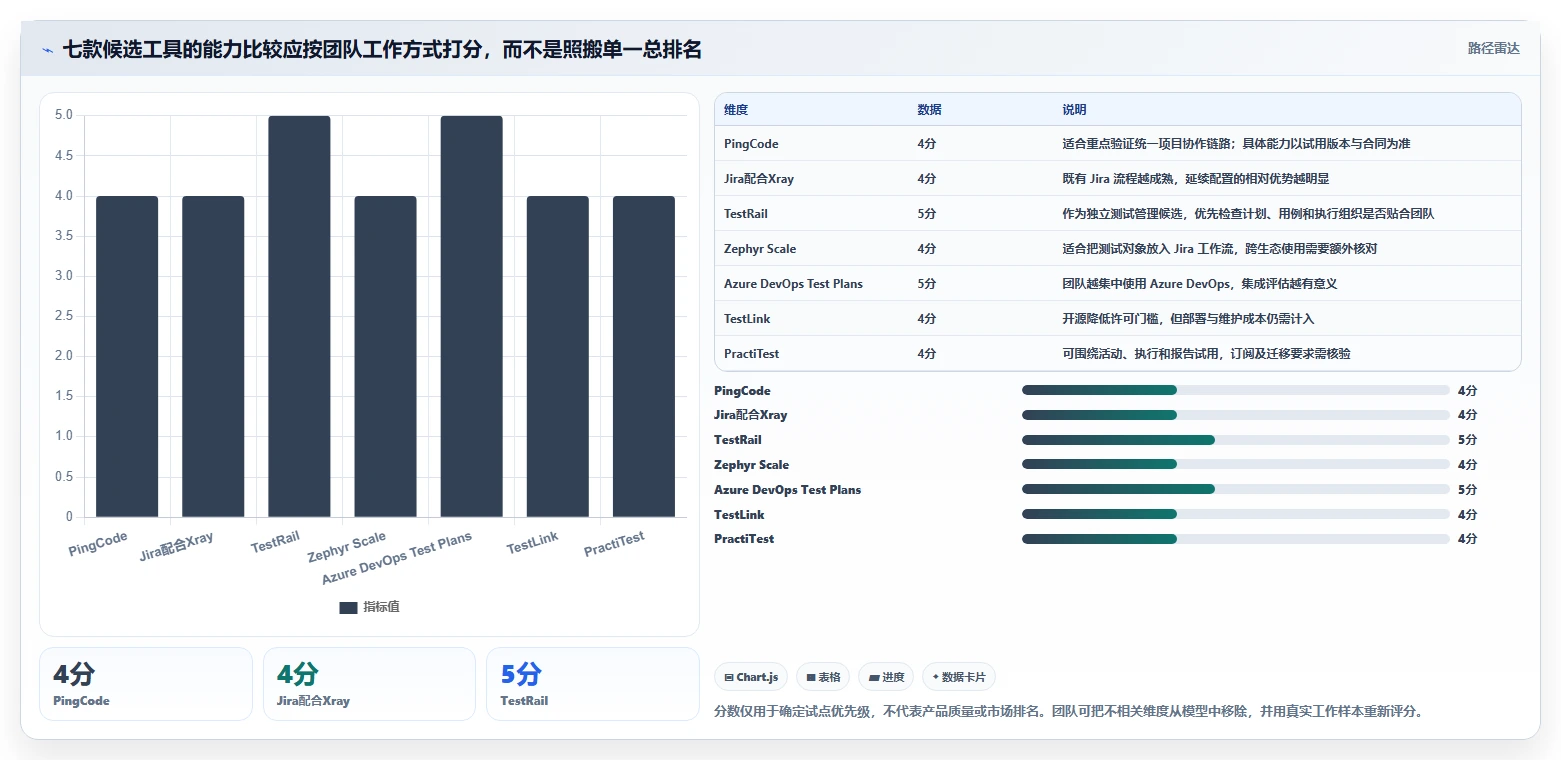The width and height of the screenshot is (1561, 760).
Task: Select the Jira配合Xray cell in the table
Action: (x=759, y=179)
